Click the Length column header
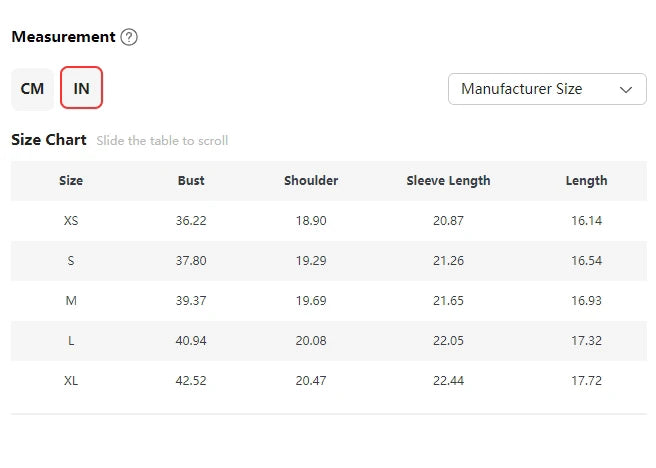The image size is (656, 468). [x=586, y=181]
